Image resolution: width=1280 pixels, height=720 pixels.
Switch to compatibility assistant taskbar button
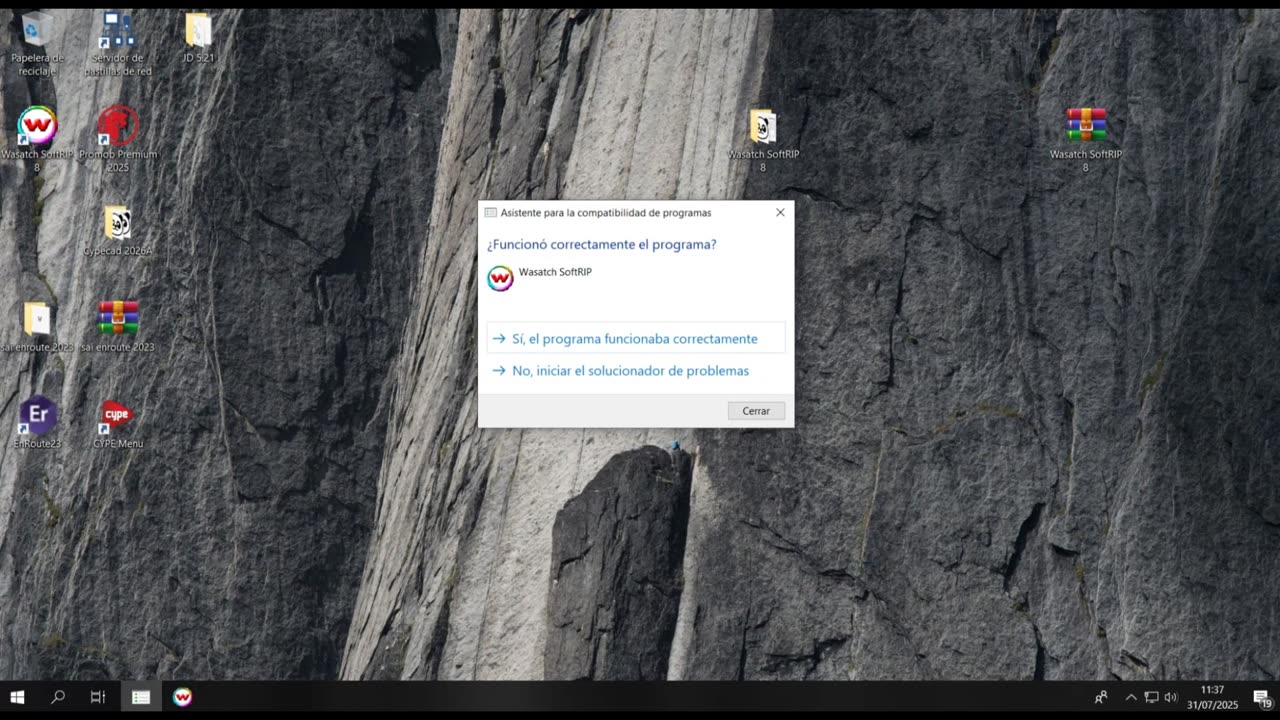tap(141, 697)
